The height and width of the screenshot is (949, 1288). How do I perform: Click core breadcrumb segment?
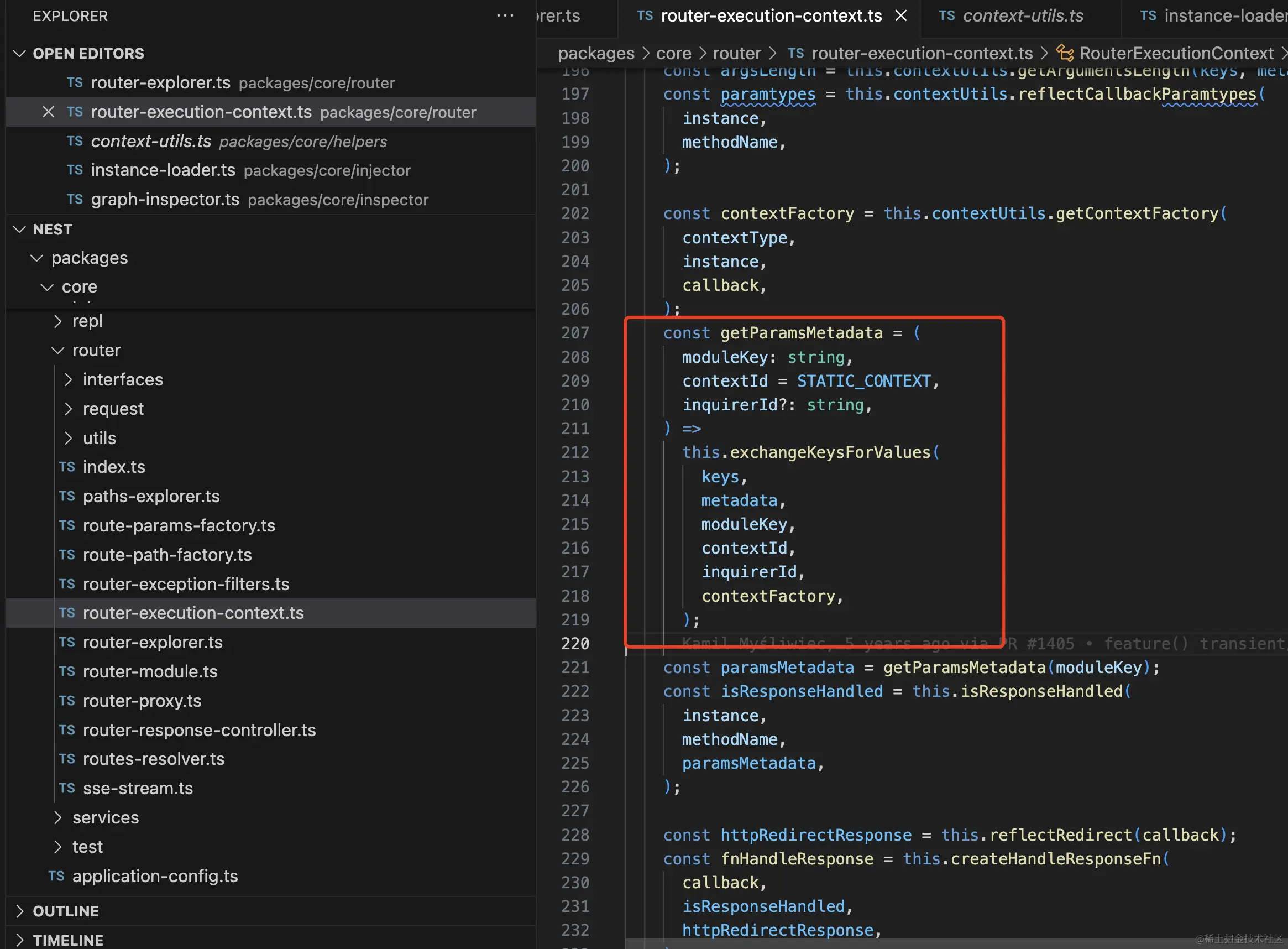click(x=673, y=54)
